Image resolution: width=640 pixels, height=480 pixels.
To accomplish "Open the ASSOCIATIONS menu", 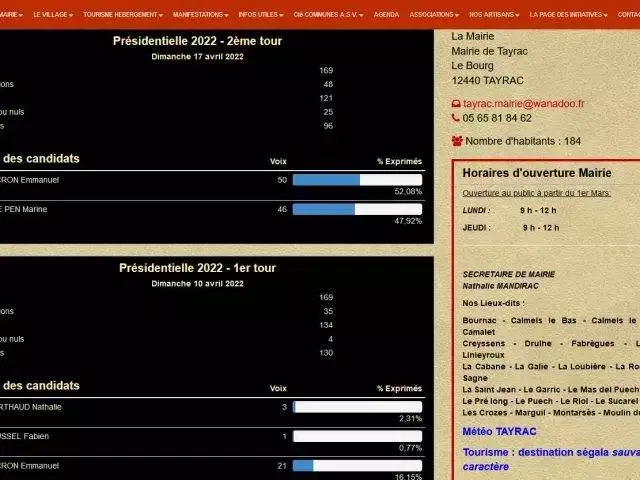I will click(x=434, y=15).
